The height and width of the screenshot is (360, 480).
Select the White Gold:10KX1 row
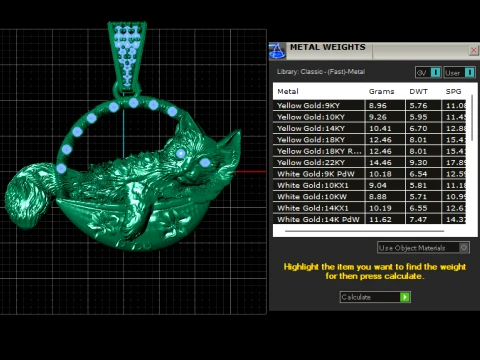click(369, 185)
